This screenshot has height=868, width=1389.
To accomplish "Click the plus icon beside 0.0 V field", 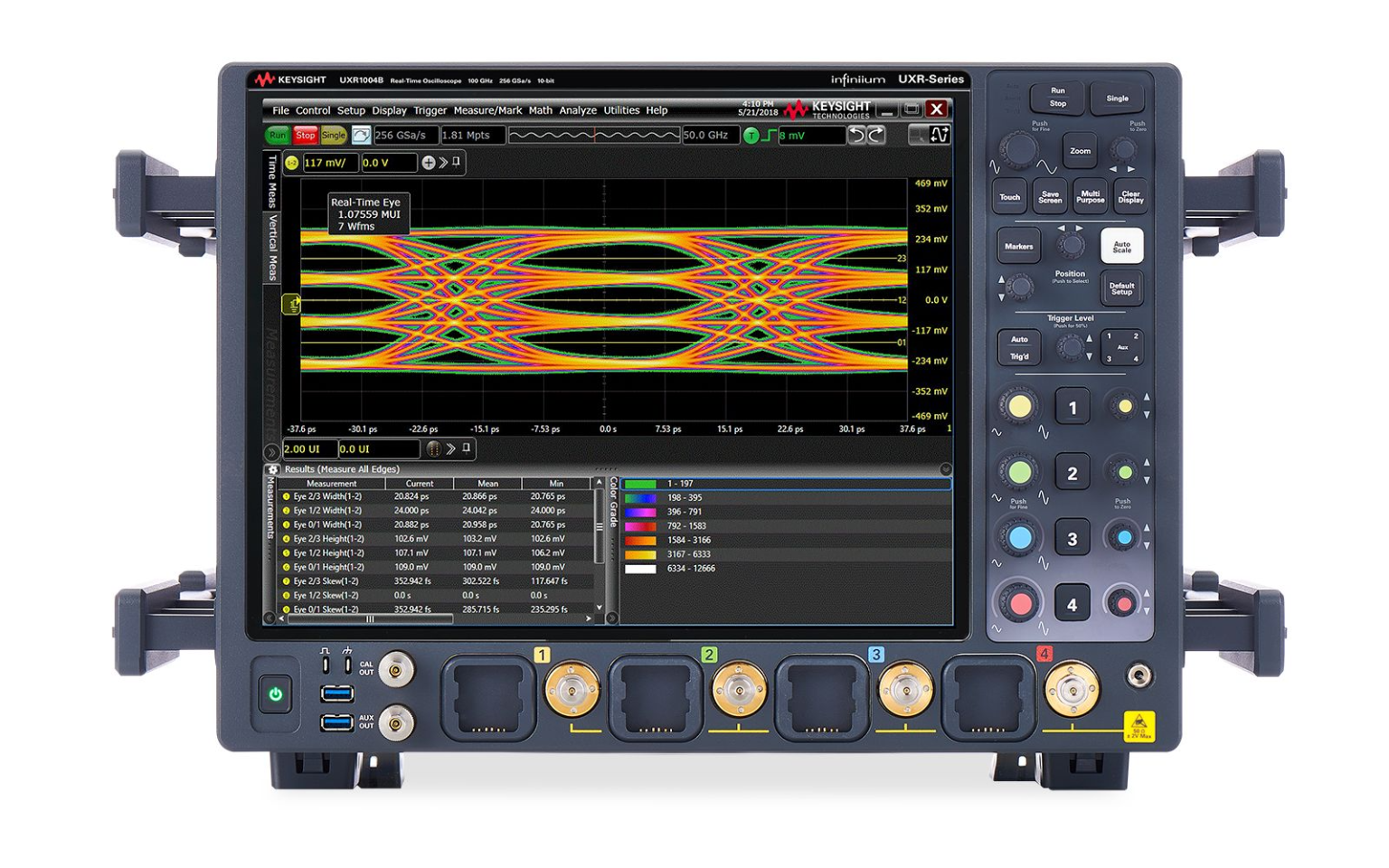I will point(429,163).
